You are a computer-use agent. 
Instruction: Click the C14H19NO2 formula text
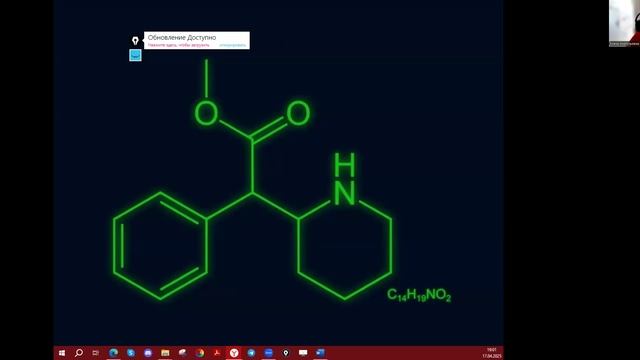coord(419,295)
